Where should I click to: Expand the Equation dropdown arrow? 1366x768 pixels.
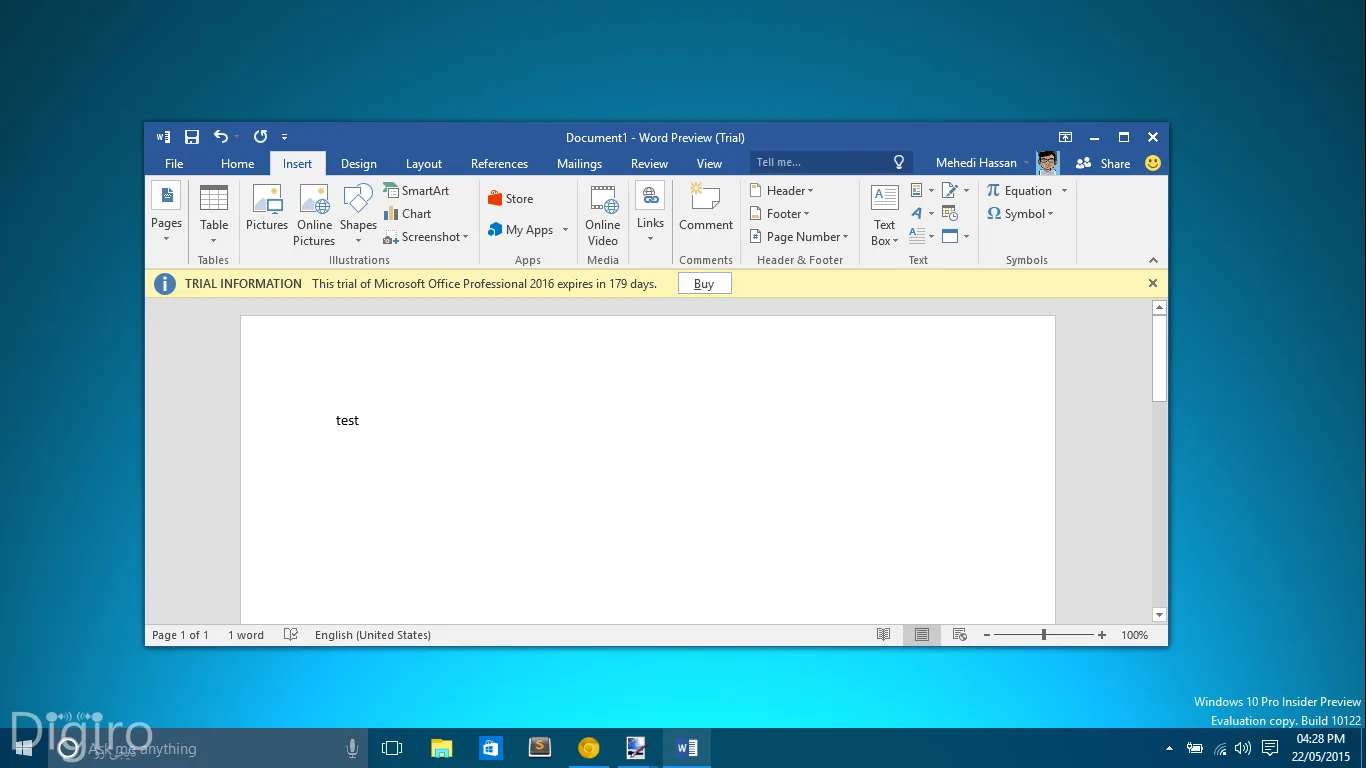coord(1064,191)
